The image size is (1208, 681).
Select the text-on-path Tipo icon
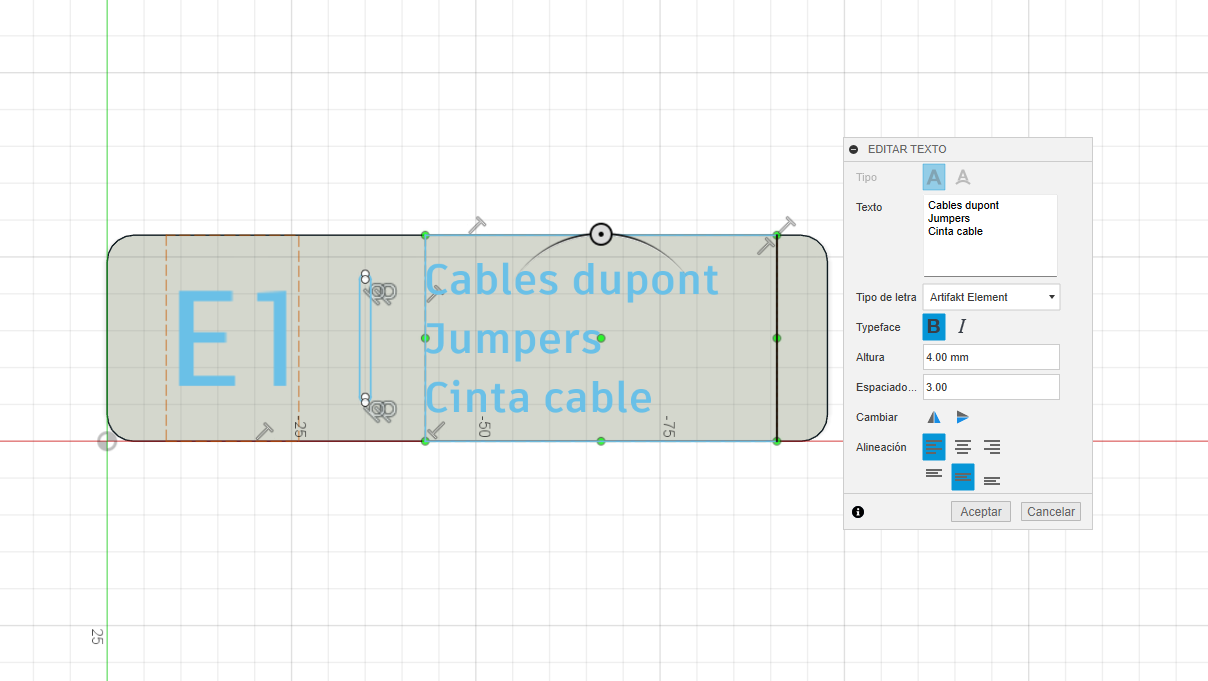point(962,176)
